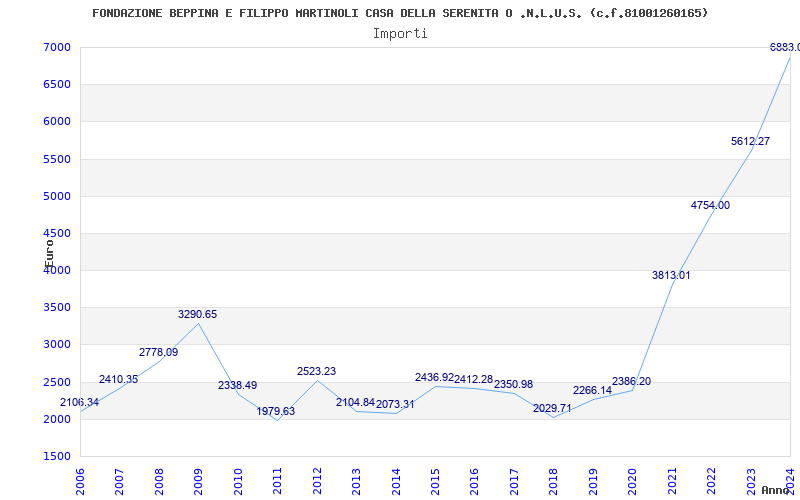Click the 3000 y-axis tick label

tap(57, 344)
